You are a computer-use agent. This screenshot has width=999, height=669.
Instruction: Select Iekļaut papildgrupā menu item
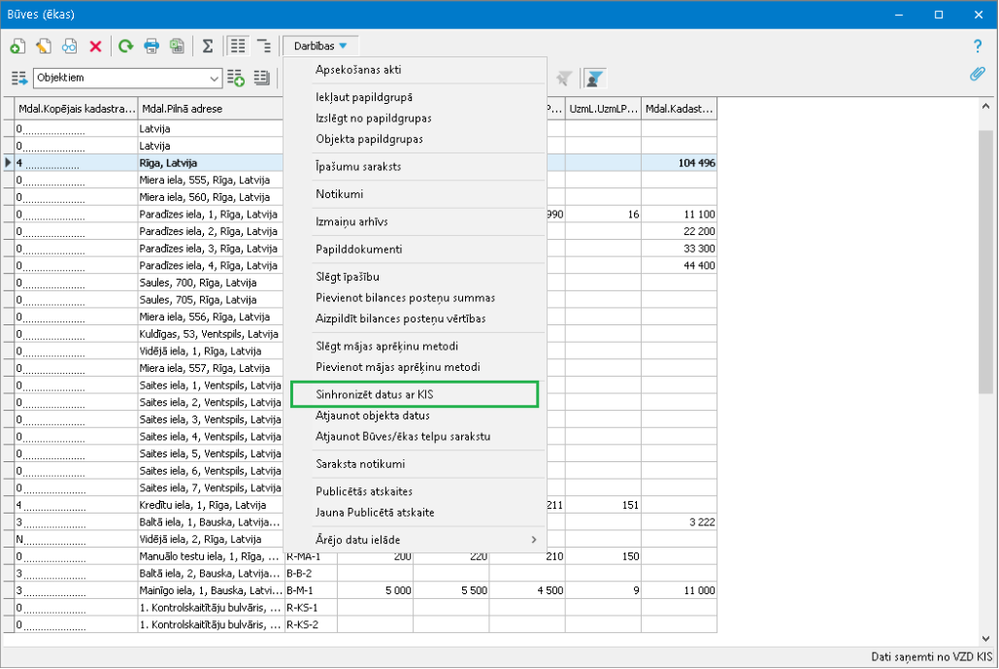coord(415,97)
